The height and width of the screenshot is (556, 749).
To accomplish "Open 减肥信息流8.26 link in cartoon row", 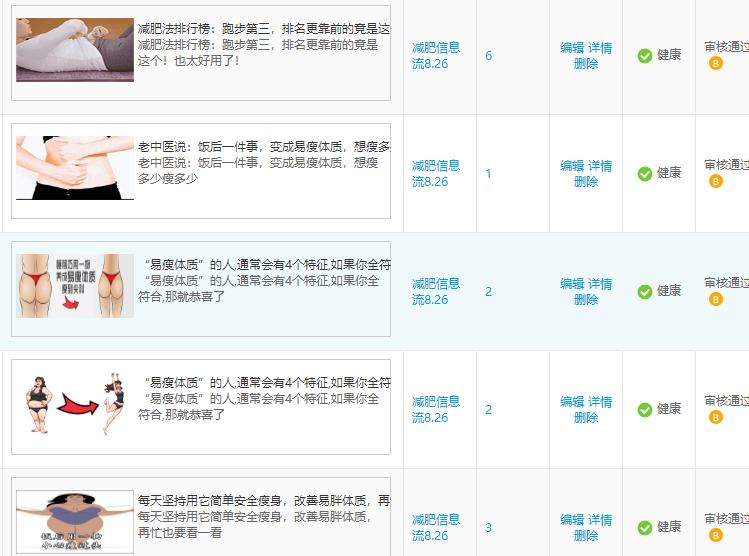I will pyautogui.click(x=436, y=409).
